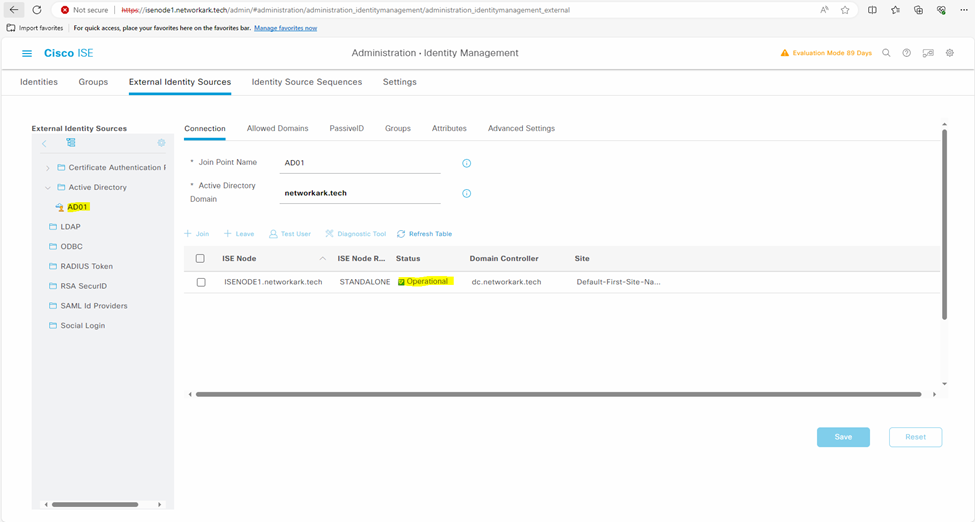
Task: Expand the Certificate Authentication folder
Action: click(48, 168)
